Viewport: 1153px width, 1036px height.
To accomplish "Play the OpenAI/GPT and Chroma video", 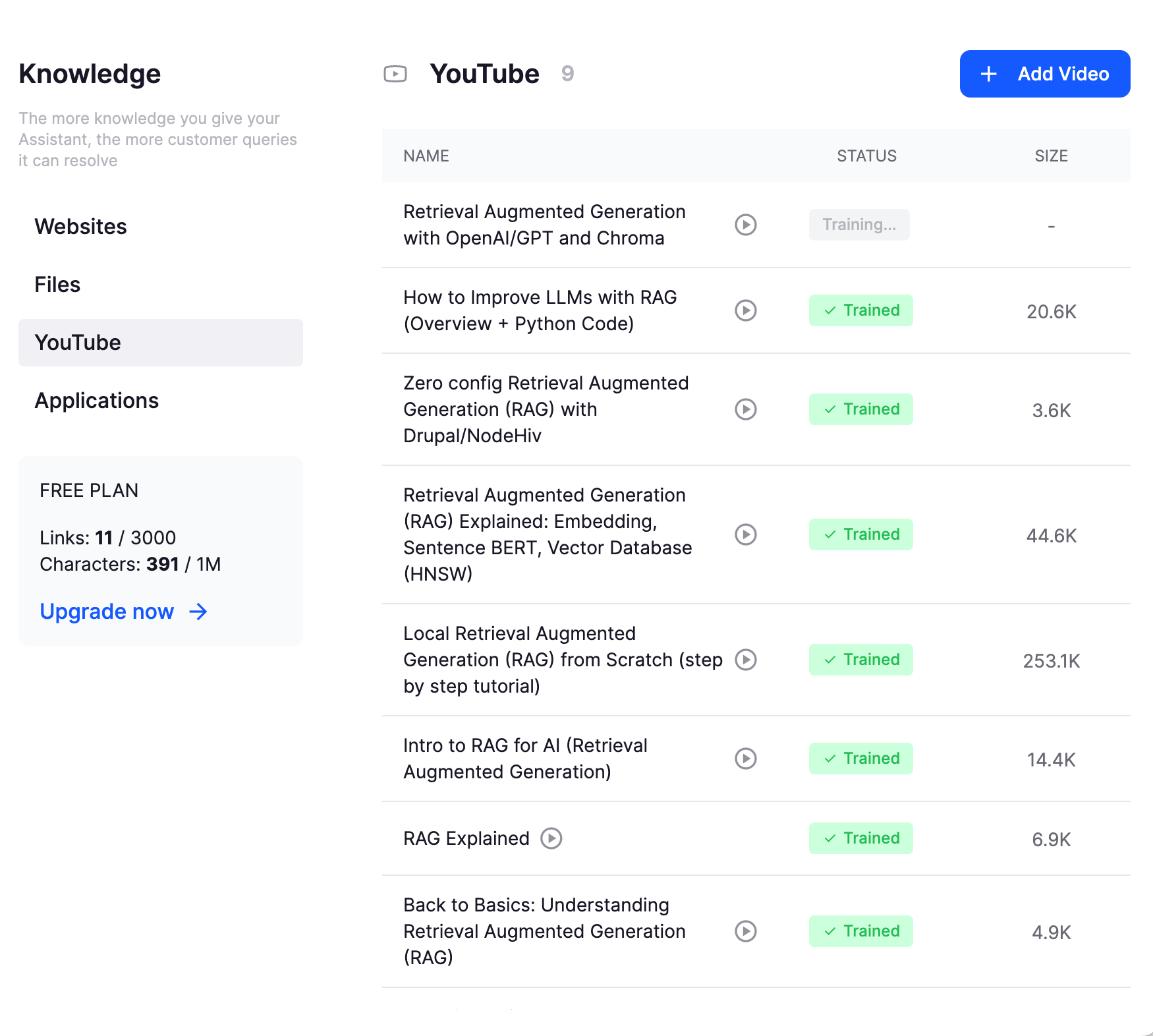I will [x=746, y=225].
